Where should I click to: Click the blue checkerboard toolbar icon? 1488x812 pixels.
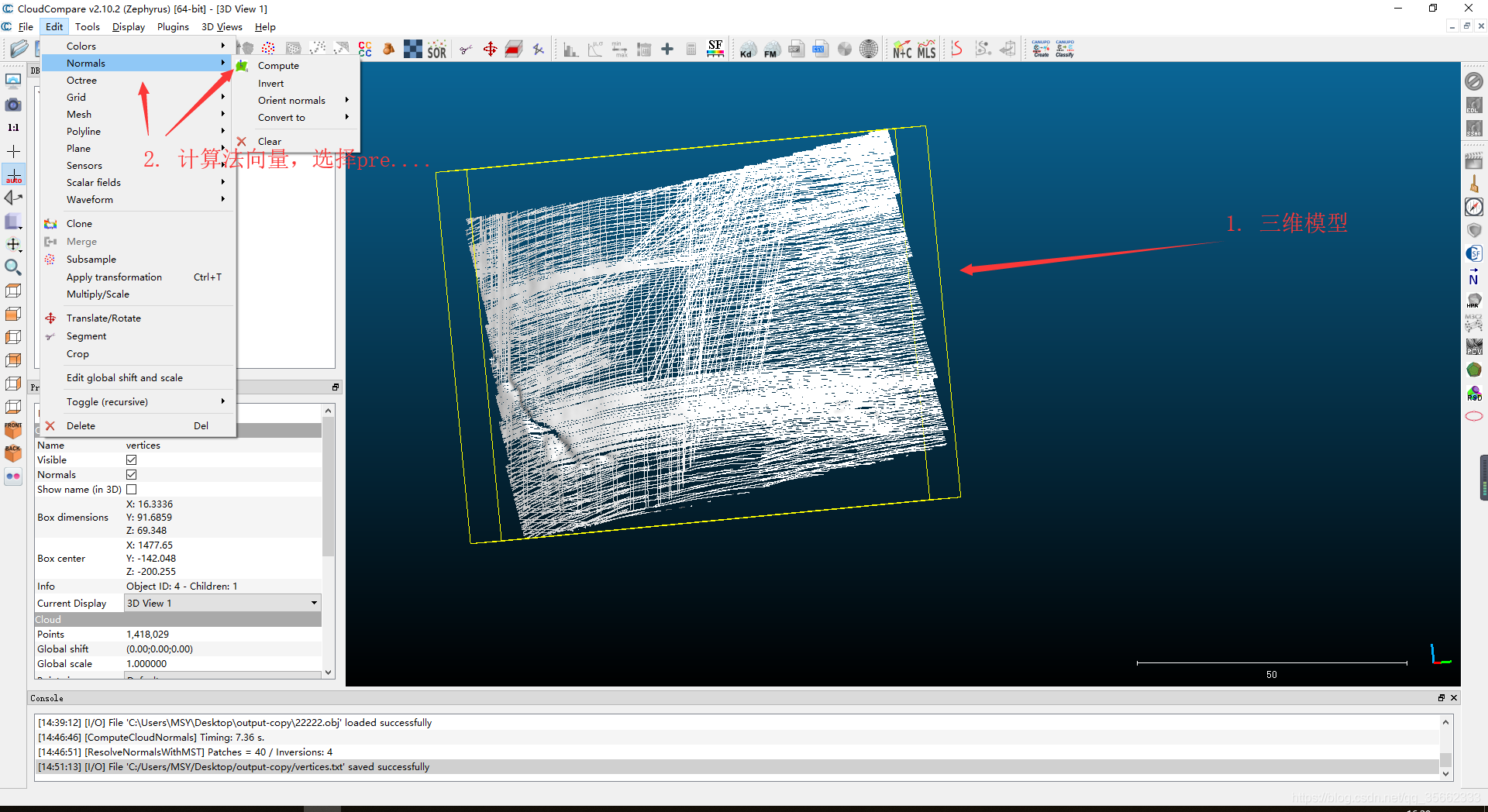coord(413,50)
